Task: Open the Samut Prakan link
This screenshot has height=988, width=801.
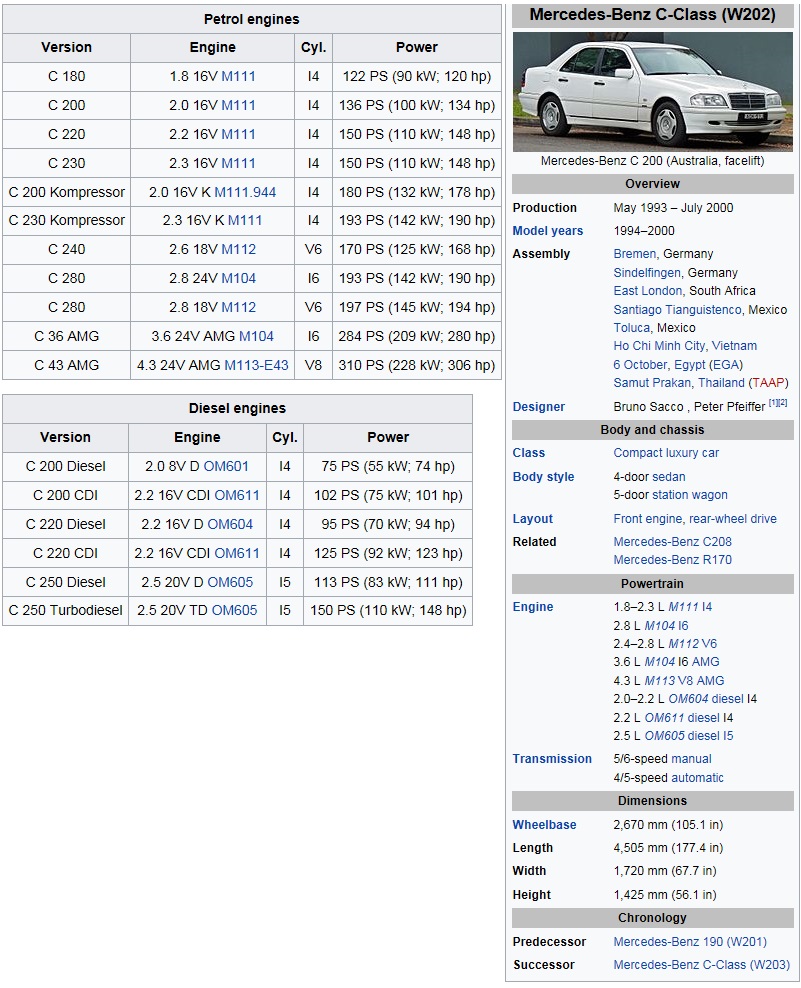Action: 652,383
